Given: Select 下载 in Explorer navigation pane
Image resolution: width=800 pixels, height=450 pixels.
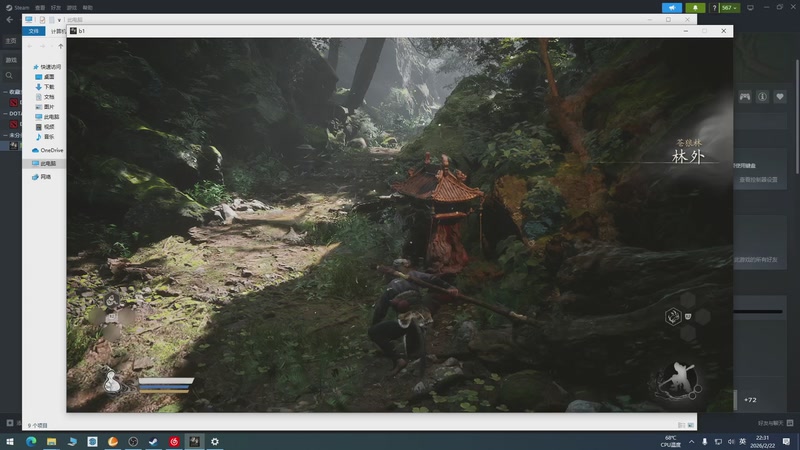Looking at the screenshot, I should tap(45, 87).
